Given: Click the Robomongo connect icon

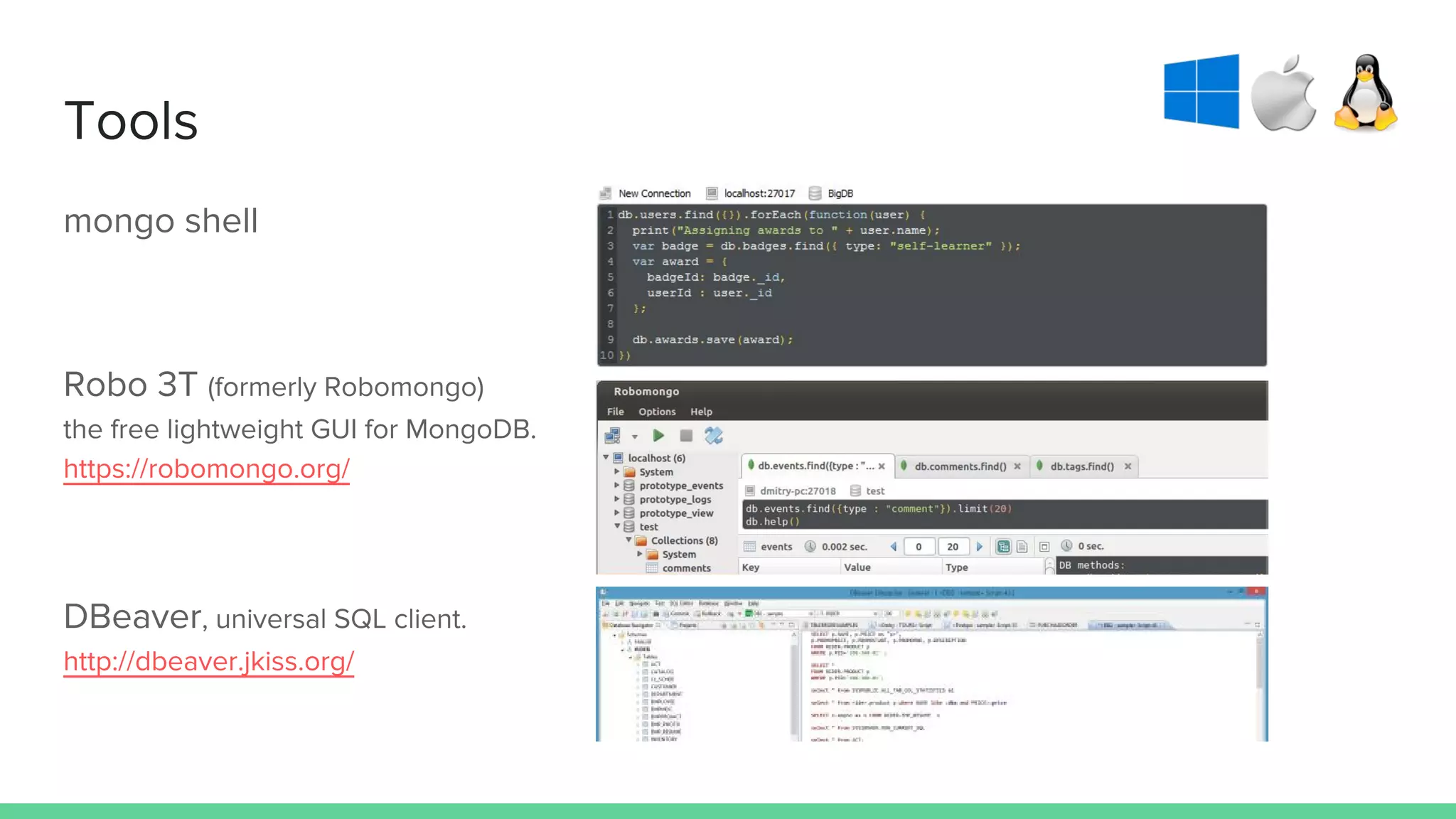Looking at the screenshot, I should coord(612,436).
